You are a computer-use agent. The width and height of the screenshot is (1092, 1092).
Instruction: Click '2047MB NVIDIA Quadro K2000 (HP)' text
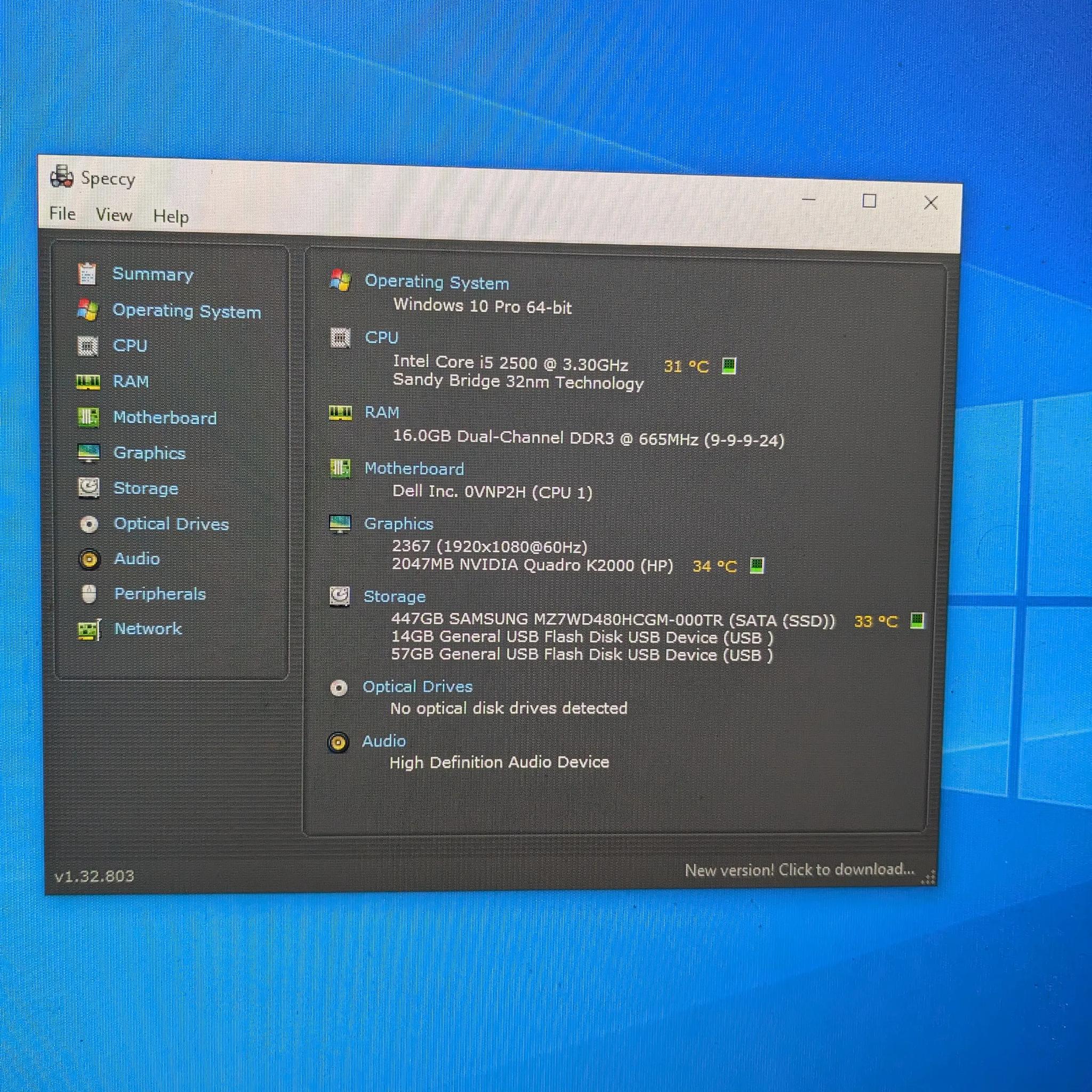533,565
